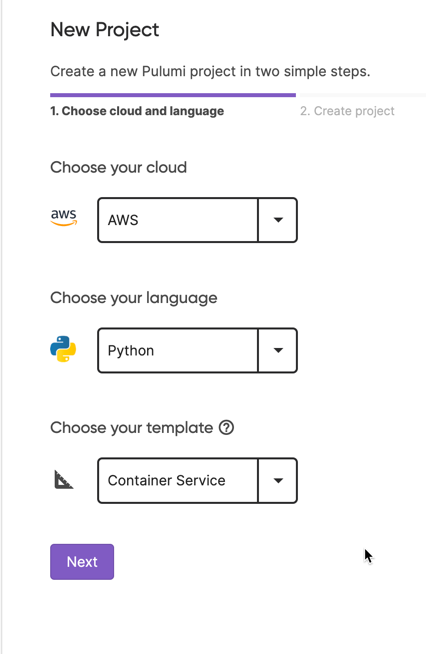The height and width of the screenshot is (654, 426).
Task: Click the template set-square ruler icon
Action: pos(64,480)
